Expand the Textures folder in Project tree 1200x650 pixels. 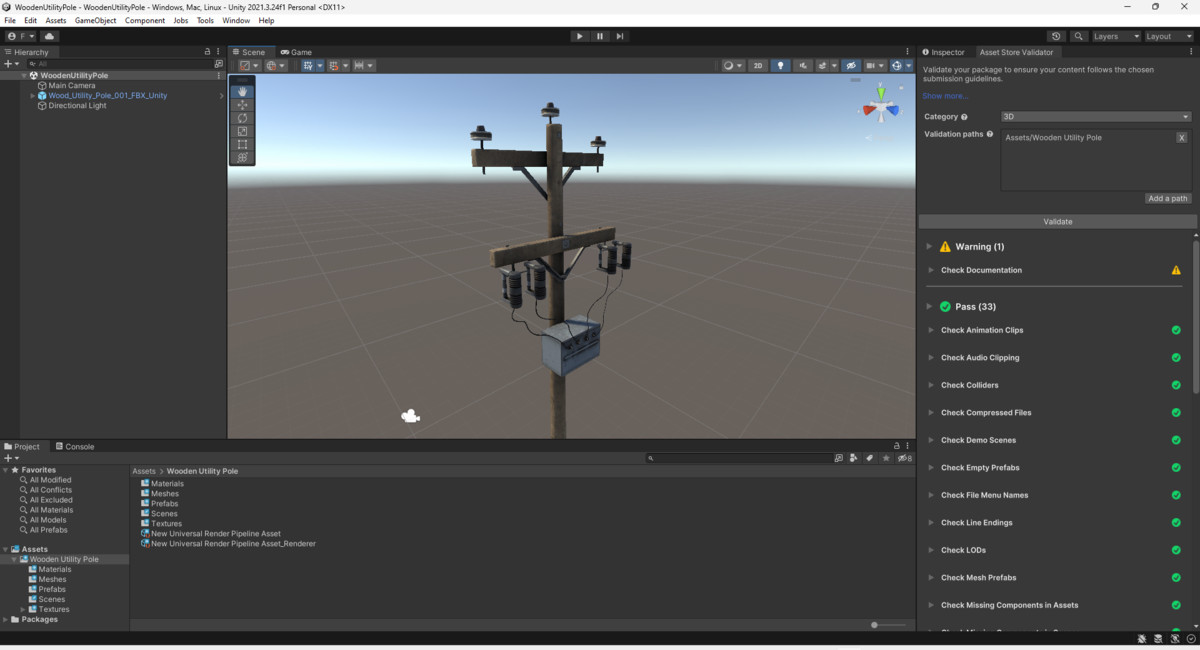point(23,609)
